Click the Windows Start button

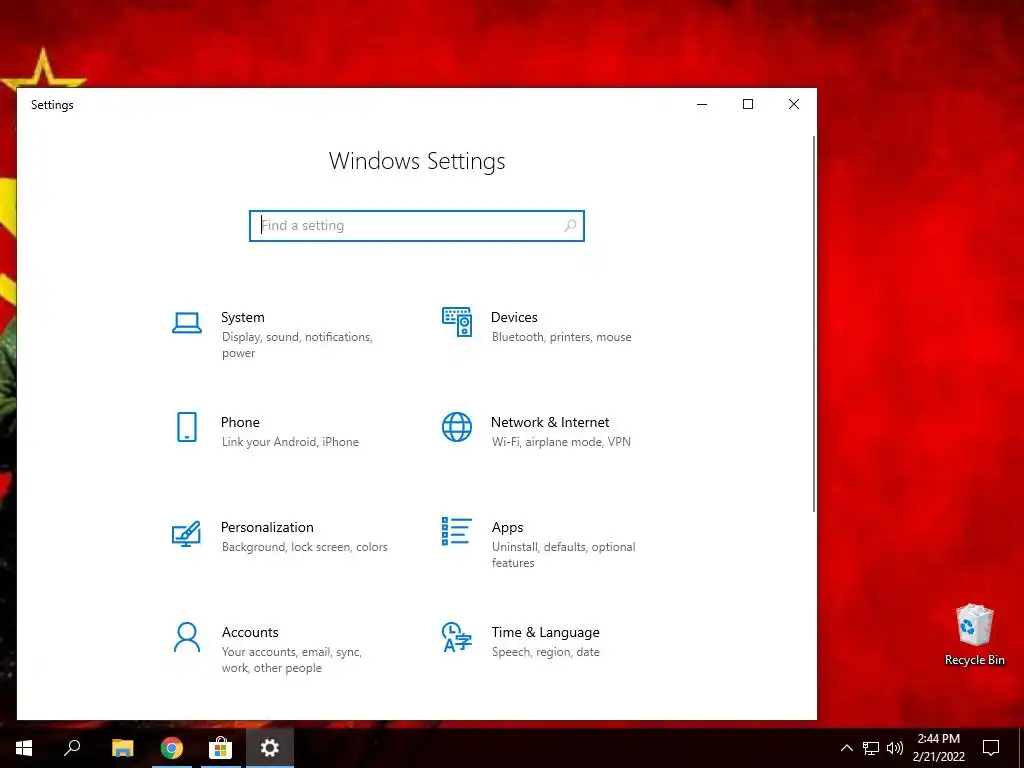coord(24,748)
